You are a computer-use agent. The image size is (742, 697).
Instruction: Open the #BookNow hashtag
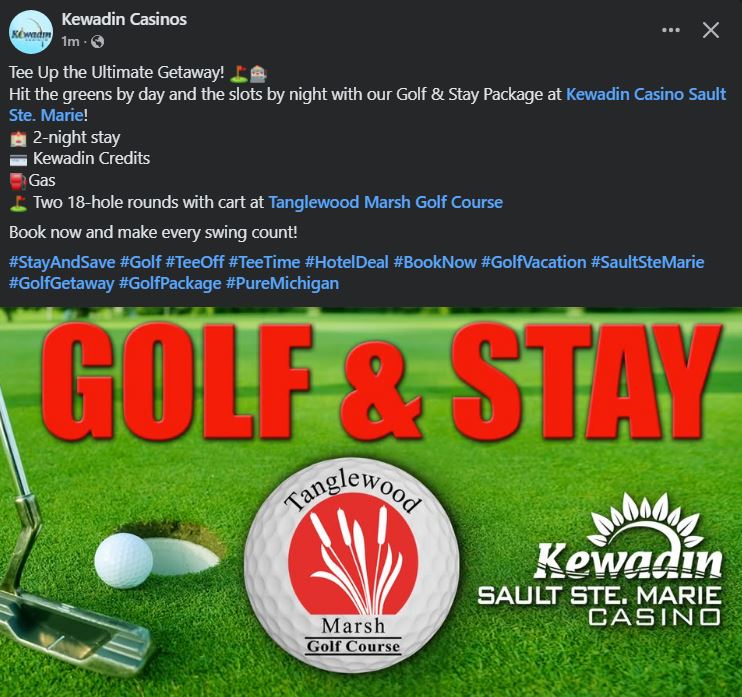coord(434,263)
